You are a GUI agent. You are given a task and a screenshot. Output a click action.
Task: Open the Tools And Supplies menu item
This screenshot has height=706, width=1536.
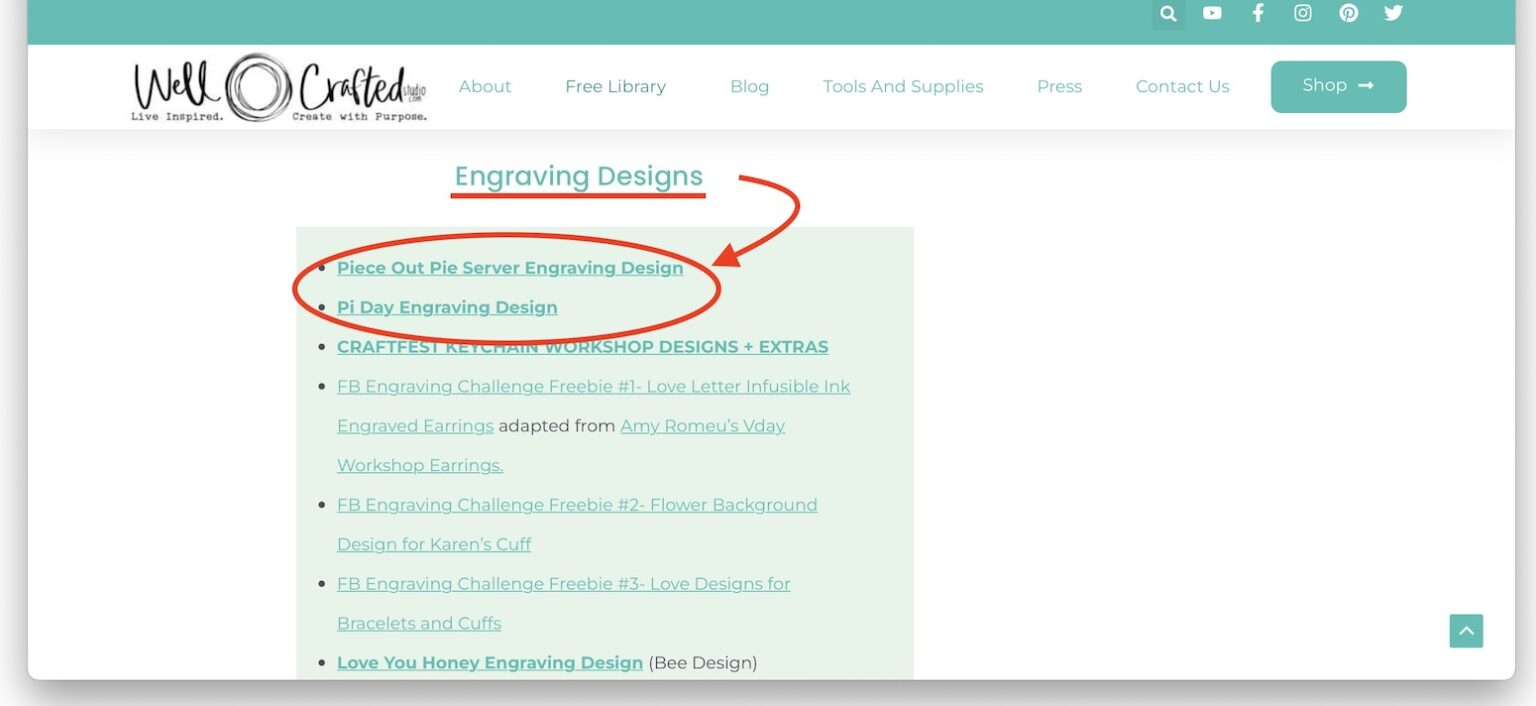tap(902, 86)
